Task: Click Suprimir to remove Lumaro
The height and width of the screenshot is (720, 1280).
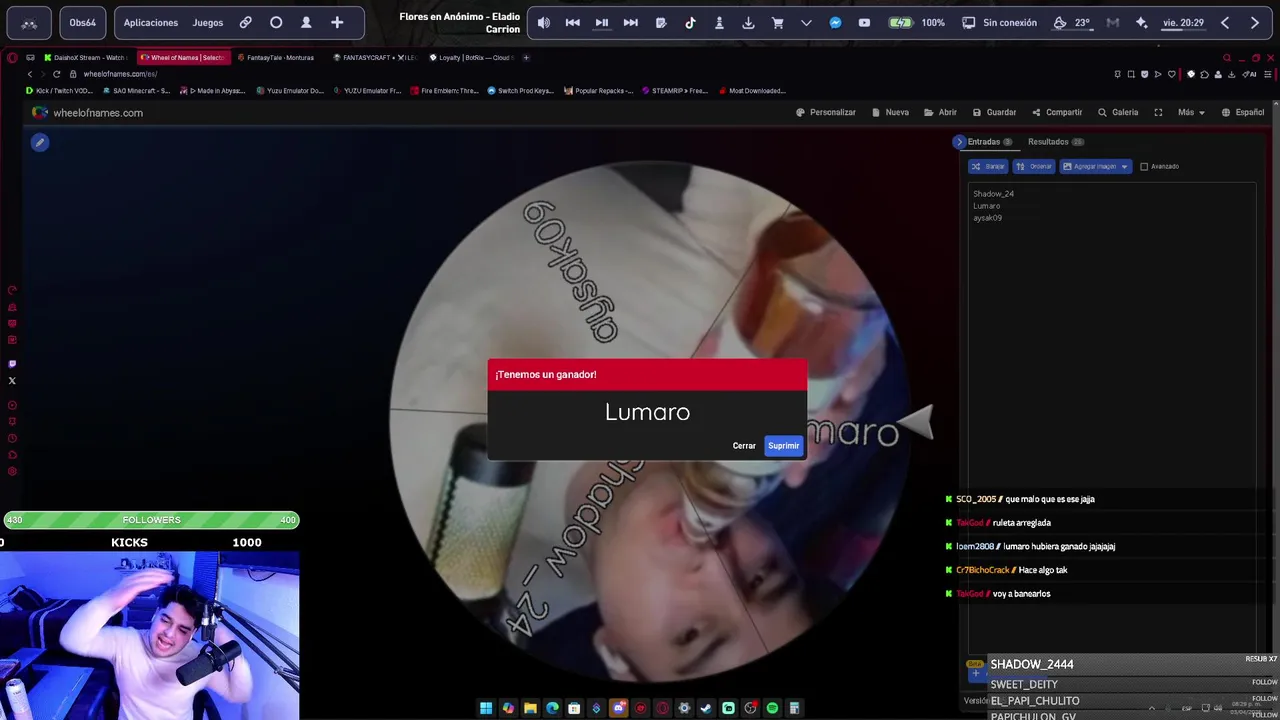Action: click(x=783, y=446)
